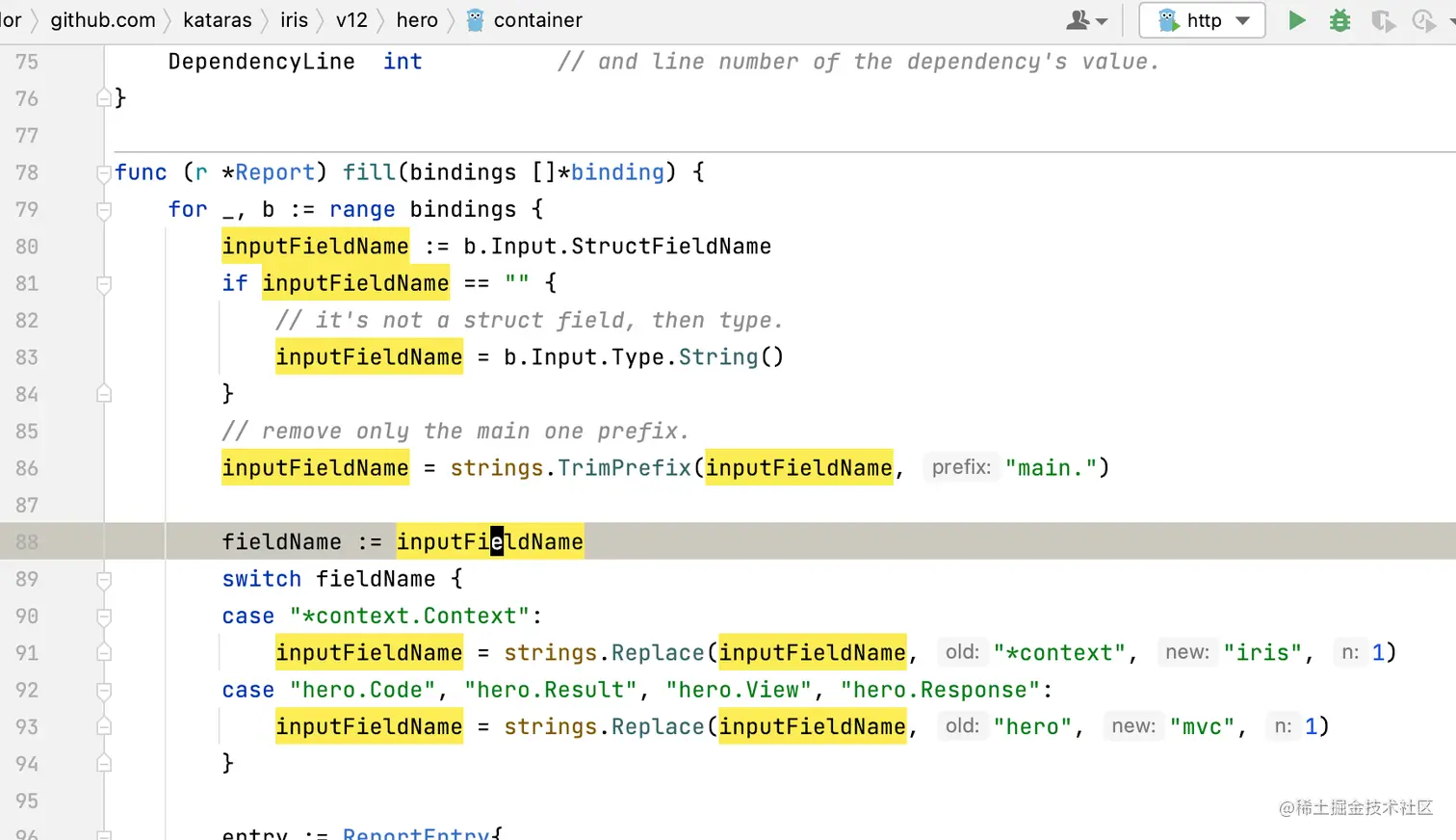Image resolution: width=1456 pixels, height=840 pixels.
Task: Run the http configuration
Action: coord(1297,20)
